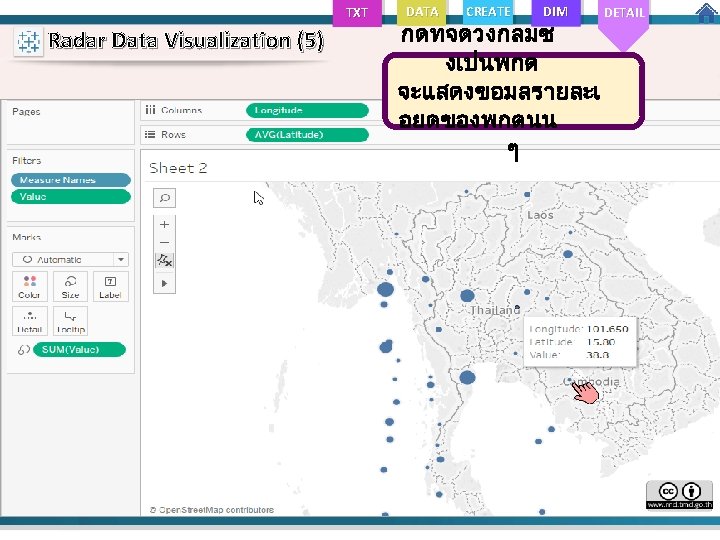The image size is (720, 540).
Task: Open the Tooltip marks card
Action: tap(70, 321)
